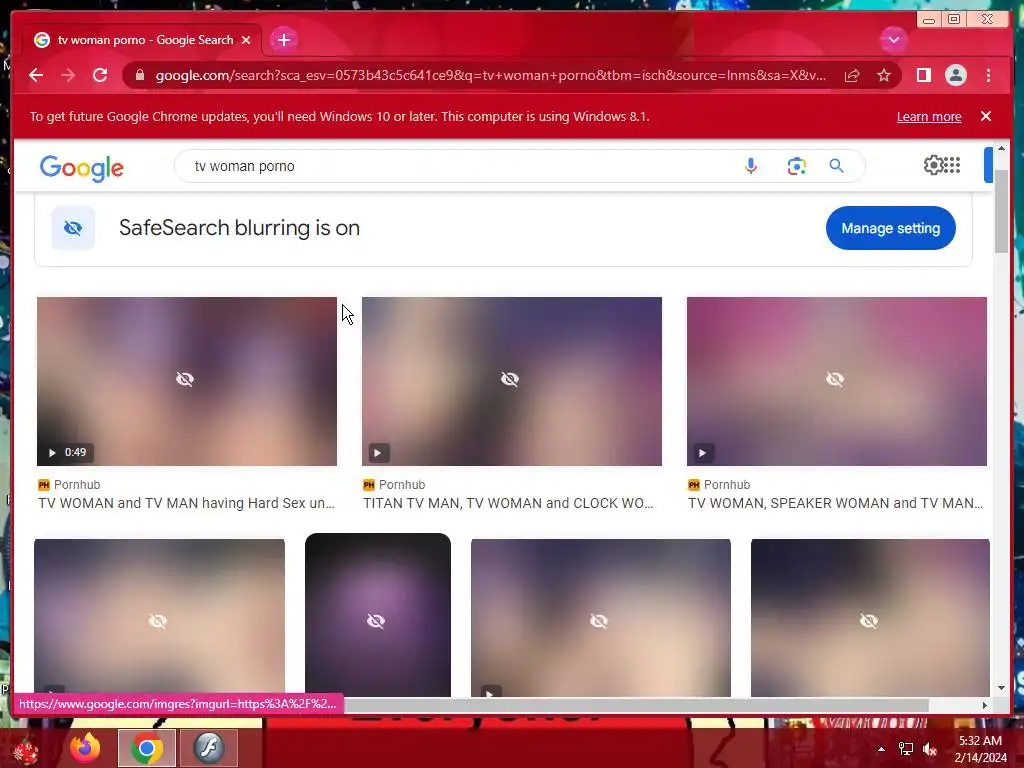Search by image with Google Lens icon
The image size is (1024, 768).
point(796,166)
